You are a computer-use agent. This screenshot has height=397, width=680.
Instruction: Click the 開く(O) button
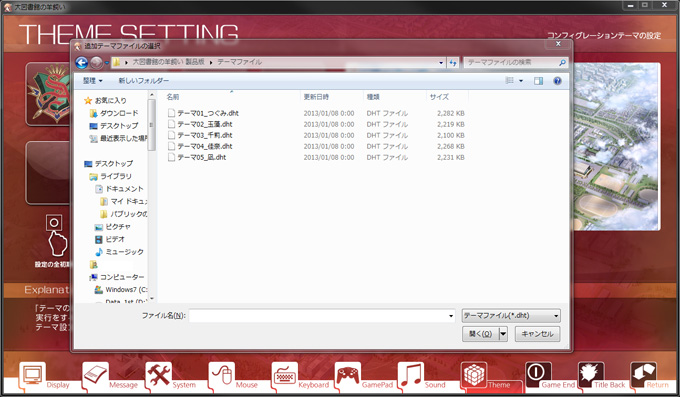tap(481, 334)
